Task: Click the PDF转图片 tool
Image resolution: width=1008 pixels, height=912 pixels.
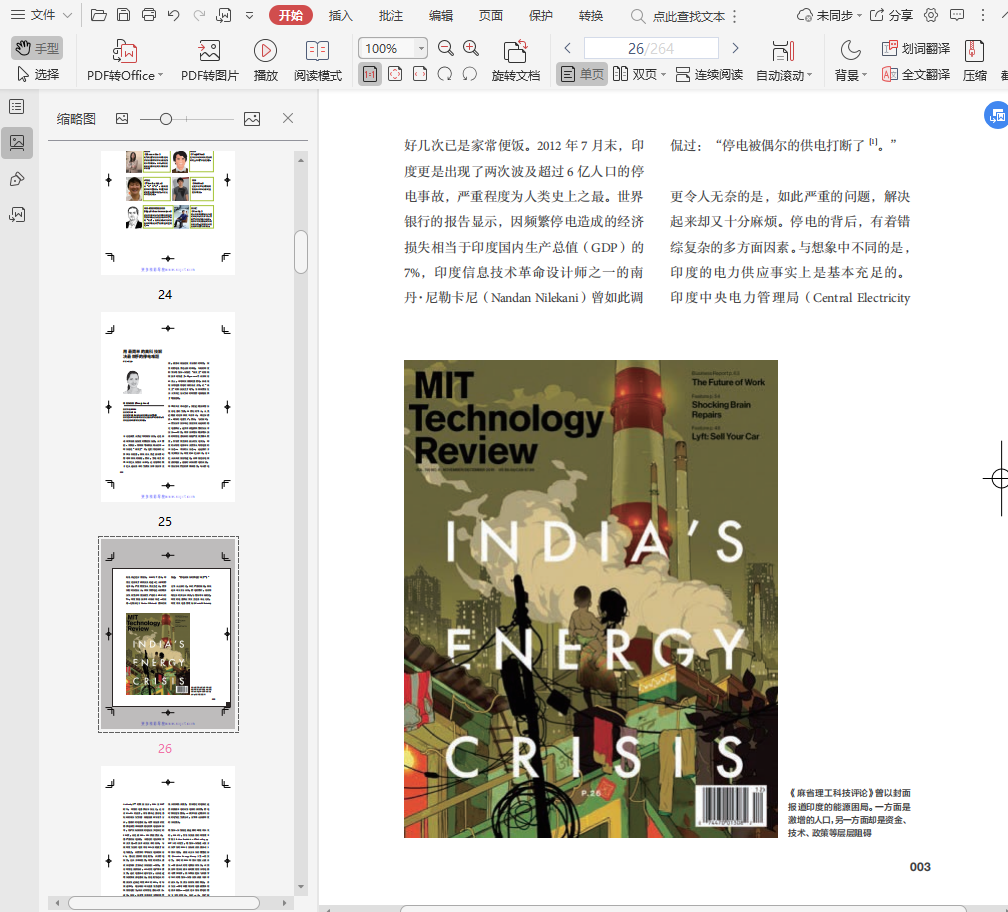Action: coord(210,60)
